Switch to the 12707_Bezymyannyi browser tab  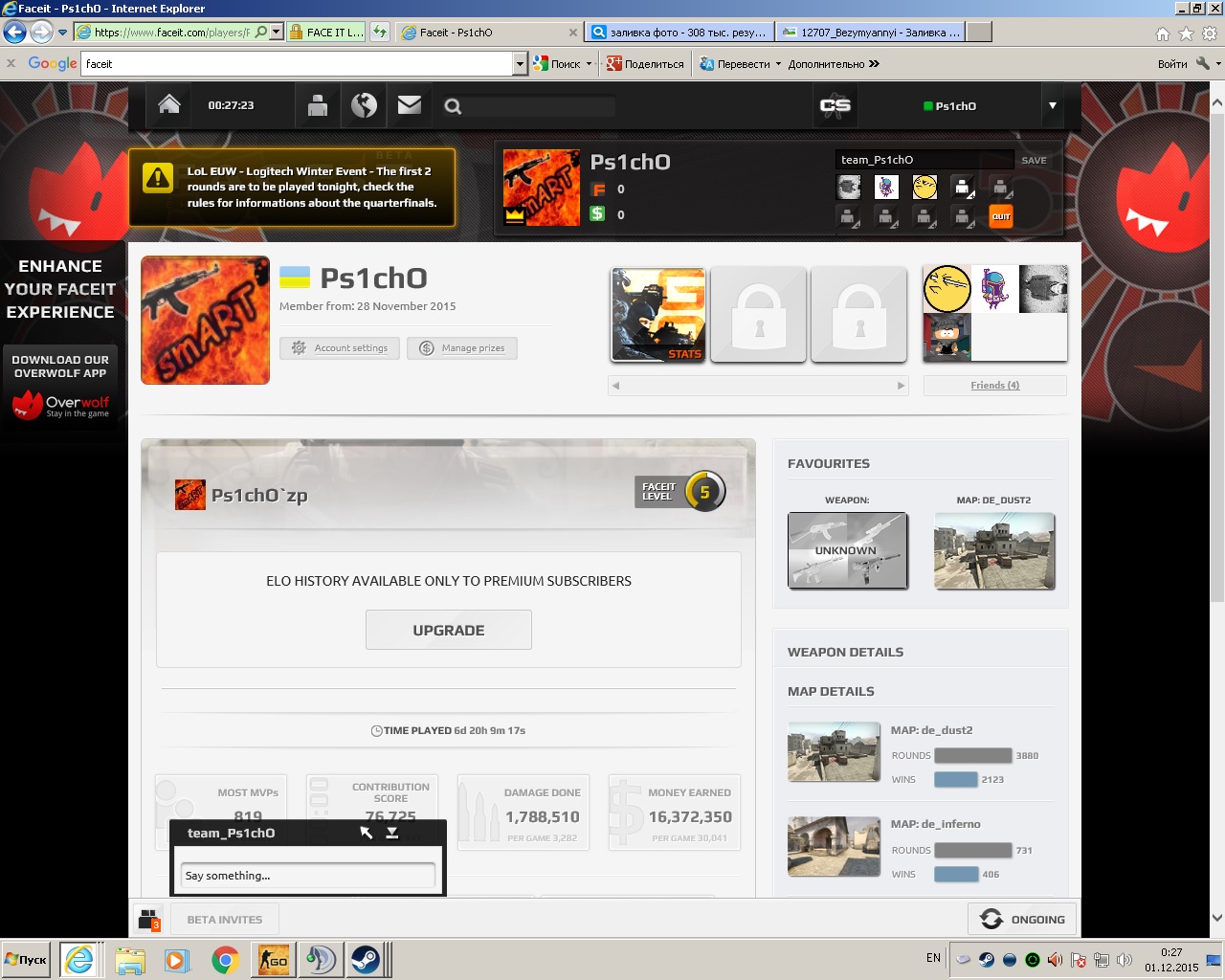pyautogui.click(x=871, y=32)
